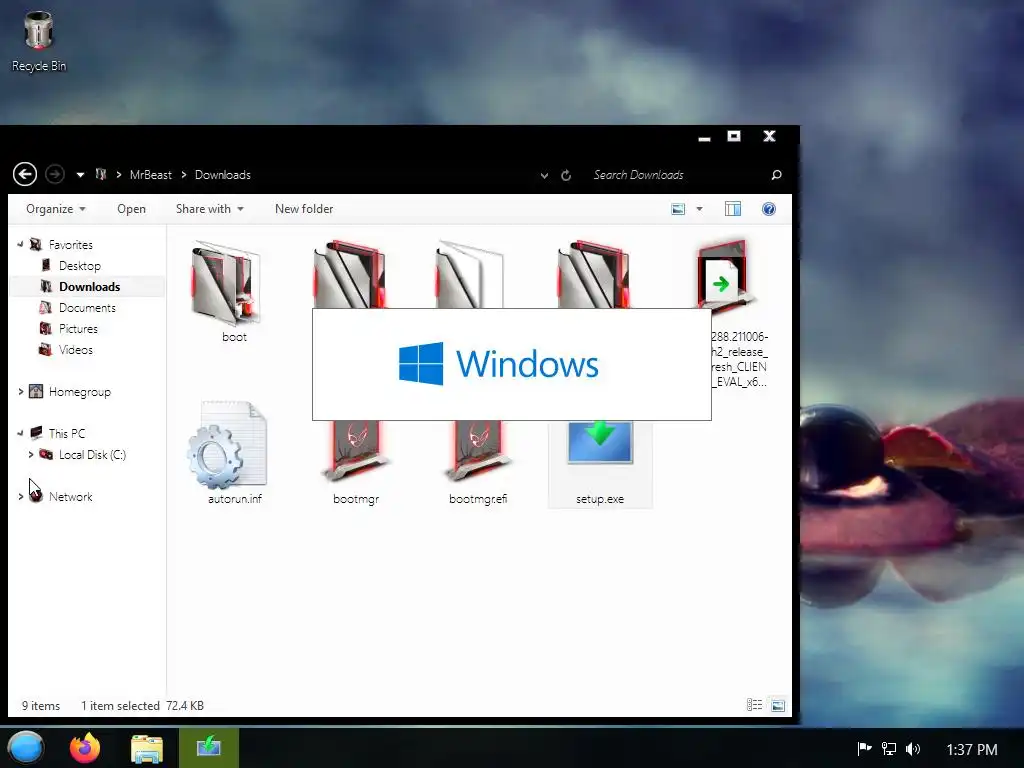Select This PC in navigation pane
Viewport: 1024px width, 768px height.
tap(67, 434)
